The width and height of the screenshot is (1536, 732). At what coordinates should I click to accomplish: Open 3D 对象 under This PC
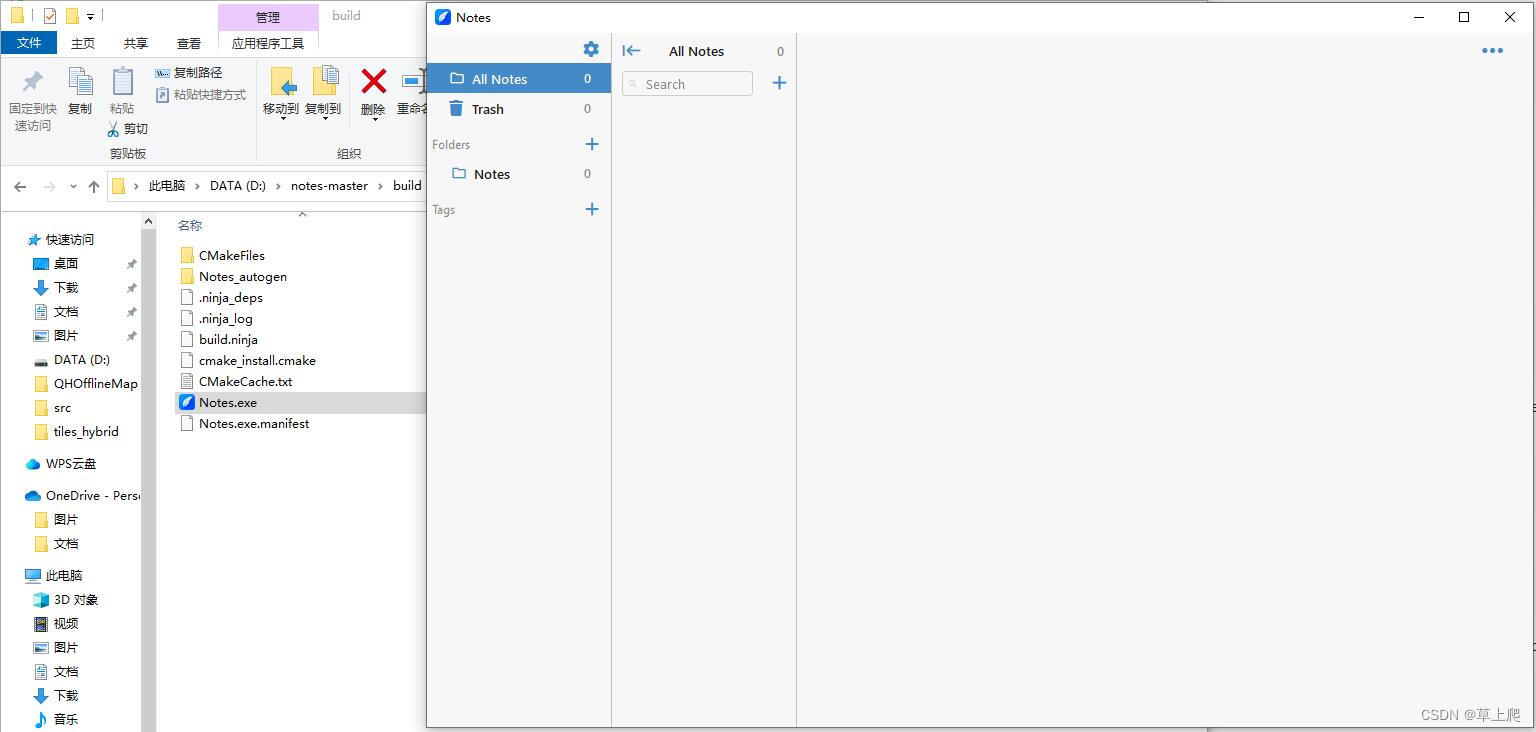coord(66,600)
